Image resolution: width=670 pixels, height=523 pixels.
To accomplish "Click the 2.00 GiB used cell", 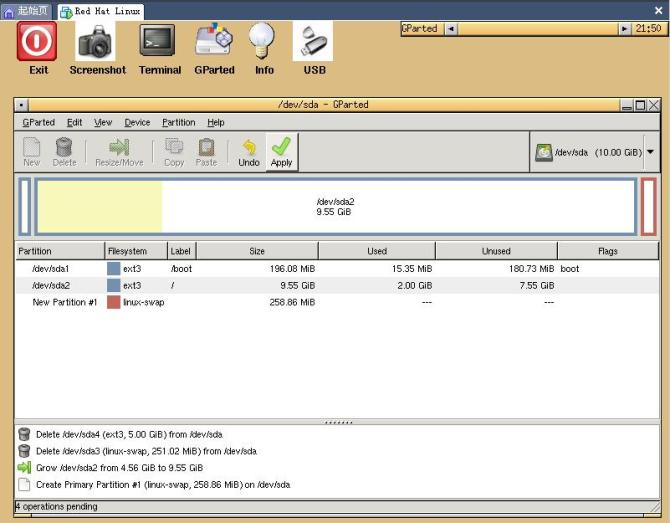I will (414, 285).
